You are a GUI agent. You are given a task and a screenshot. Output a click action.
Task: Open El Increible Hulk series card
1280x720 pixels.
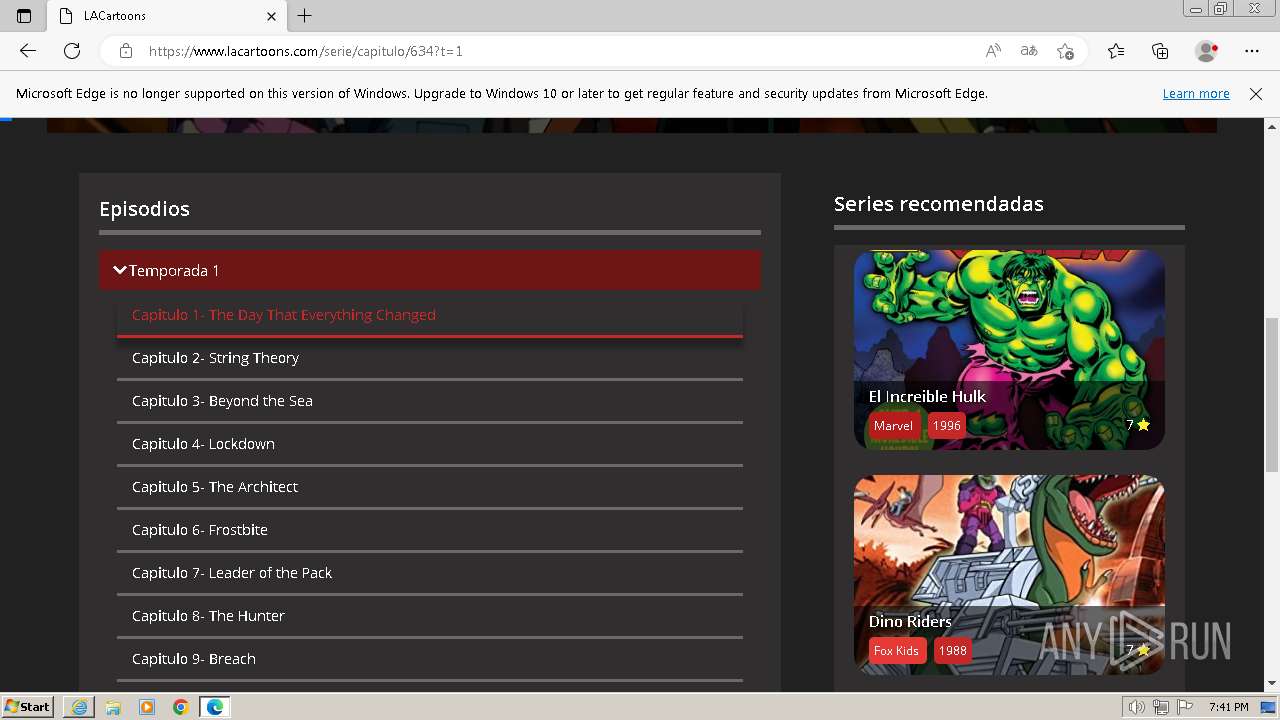(x=1009, y=349)
